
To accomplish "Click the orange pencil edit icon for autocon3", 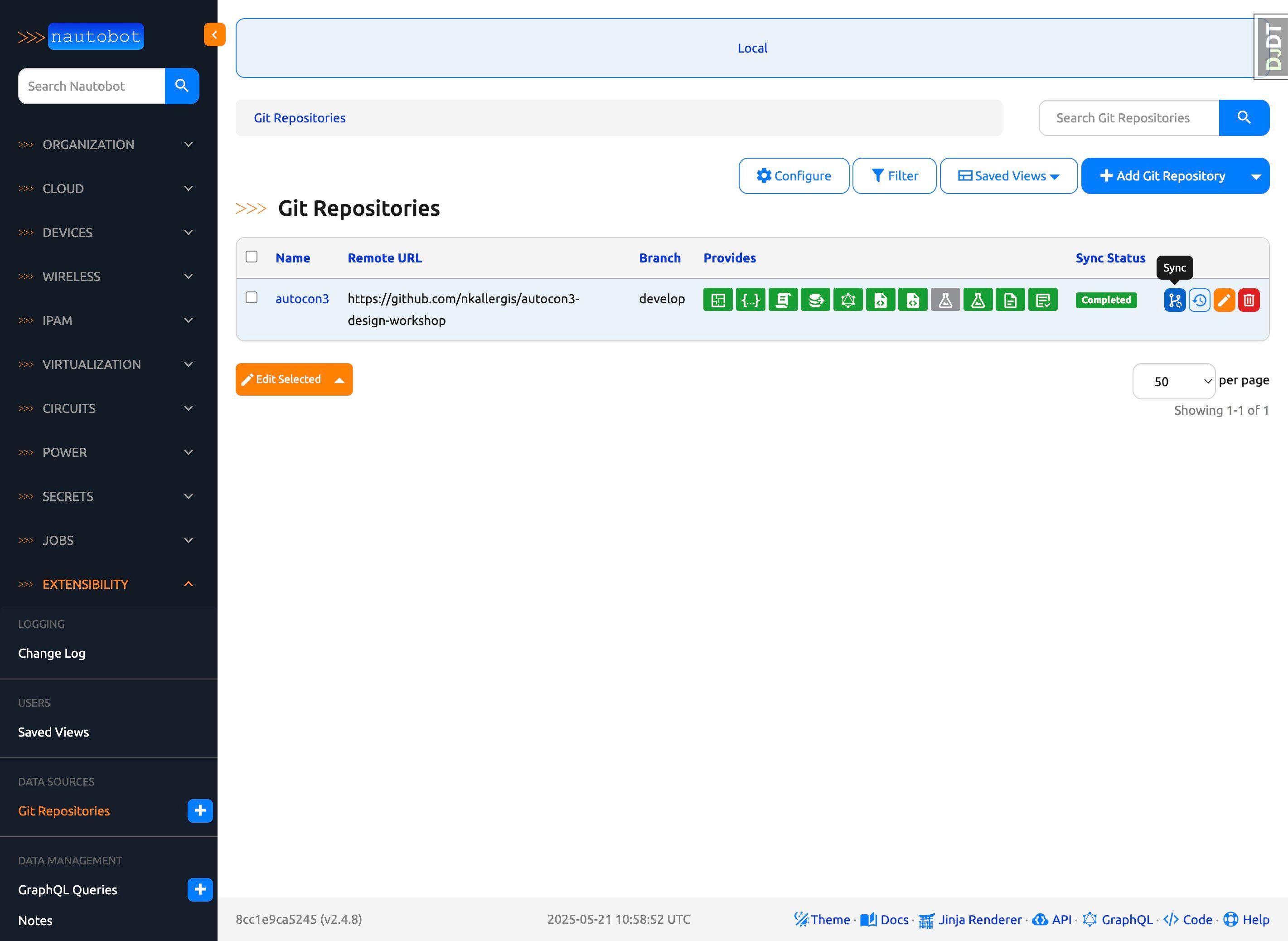I will pos(1224,300).
